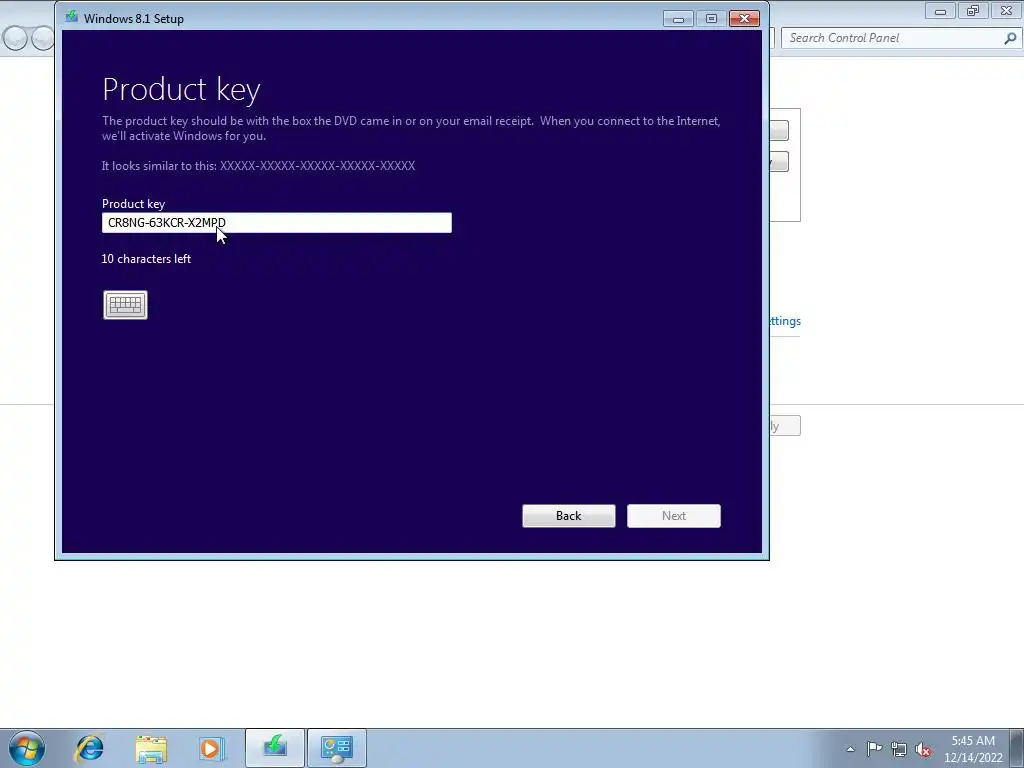The height and width of the screenshot is (768, 1024).
Task: Open the on-screen keyboard icon
Action: pyautogui.click(x=125, y=305)
